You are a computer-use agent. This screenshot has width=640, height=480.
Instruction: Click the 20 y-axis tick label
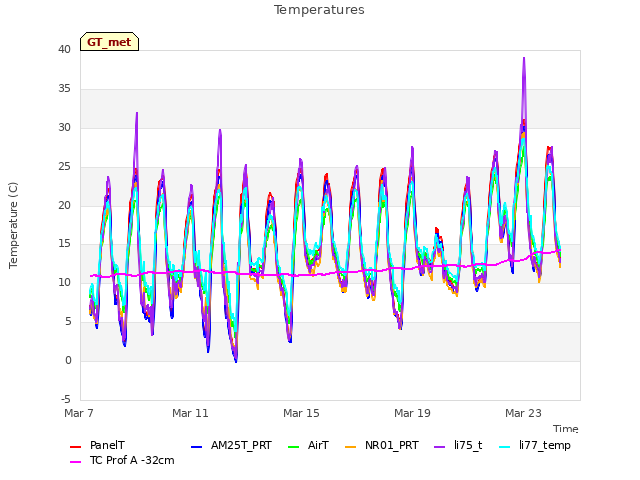(x=64, y=205)
